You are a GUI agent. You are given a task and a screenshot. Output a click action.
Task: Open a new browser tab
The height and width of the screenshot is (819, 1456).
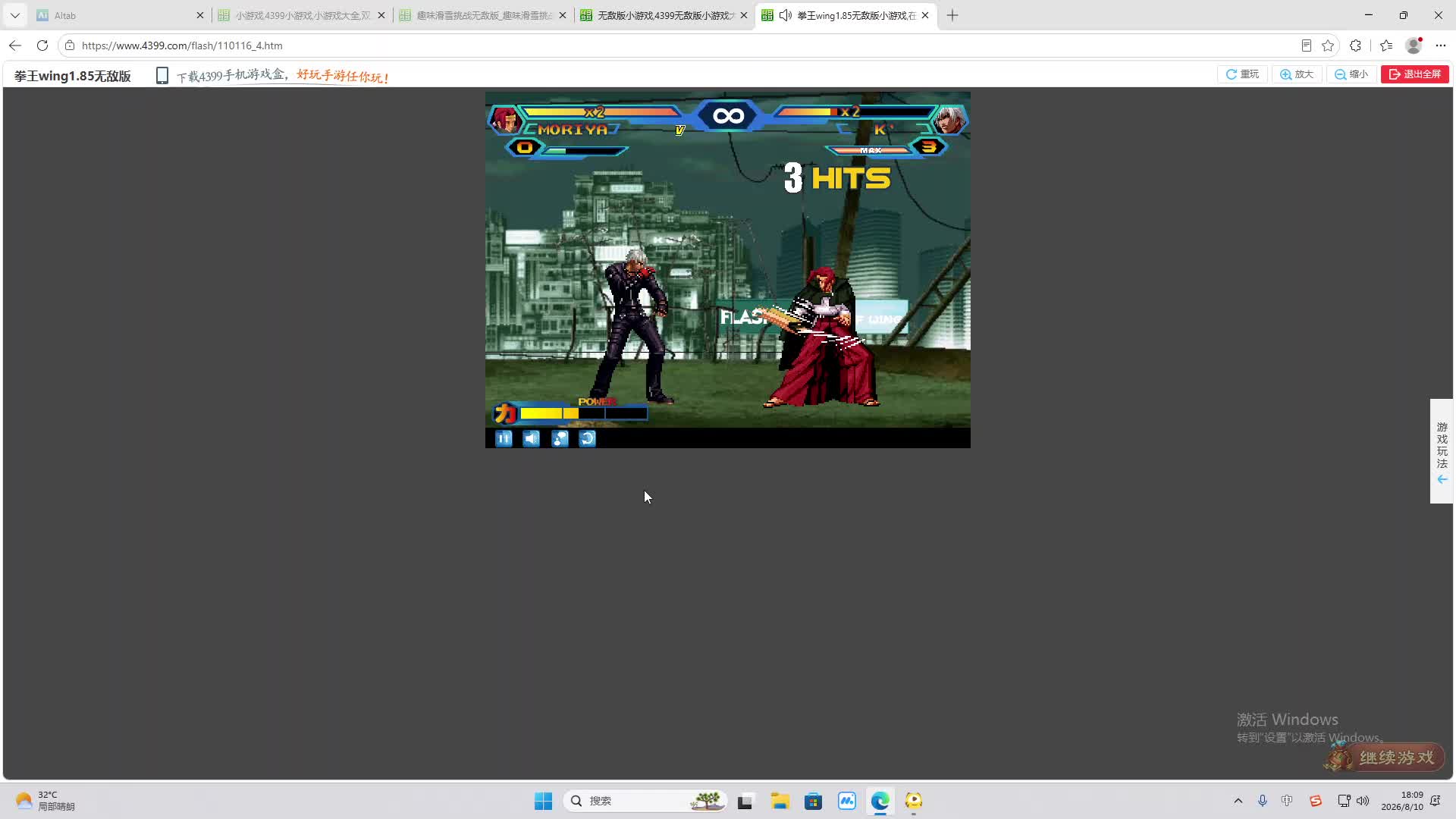(952, 15)
